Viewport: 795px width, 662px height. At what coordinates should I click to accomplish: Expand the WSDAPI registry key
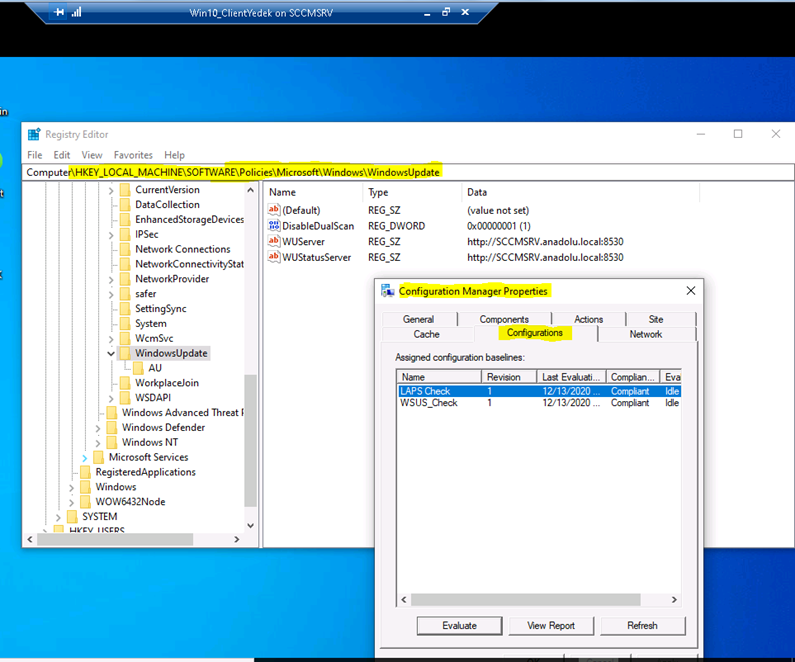(111, 398)
